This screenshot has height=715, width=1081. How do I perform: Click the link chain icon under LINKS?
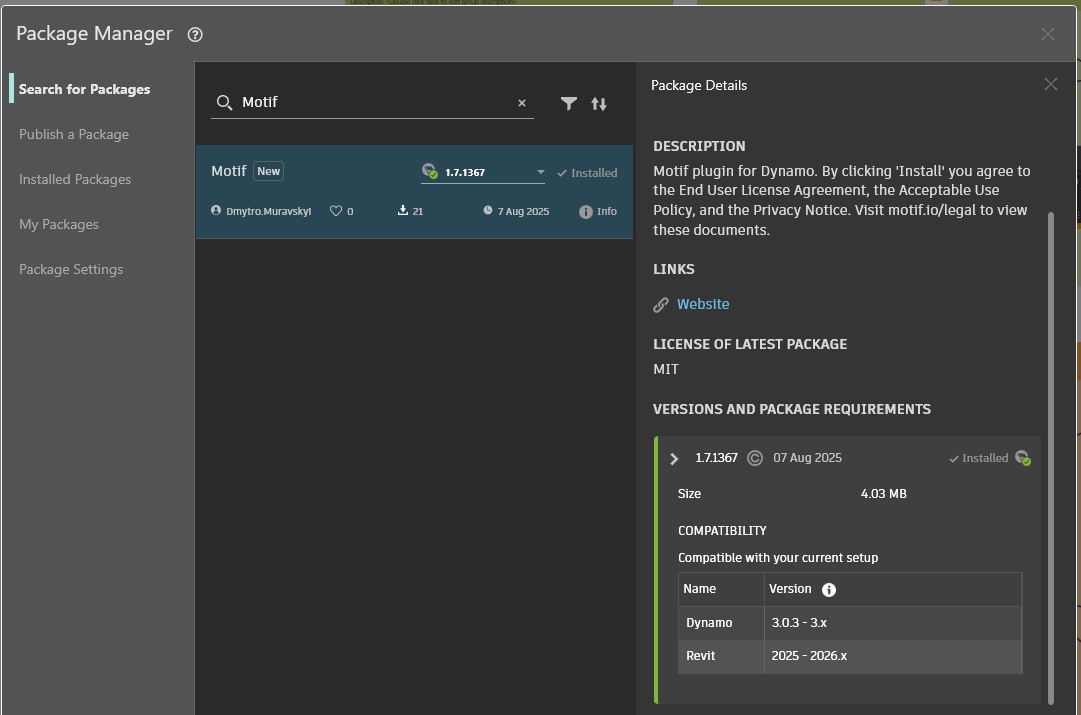click(x=660, y=305)
